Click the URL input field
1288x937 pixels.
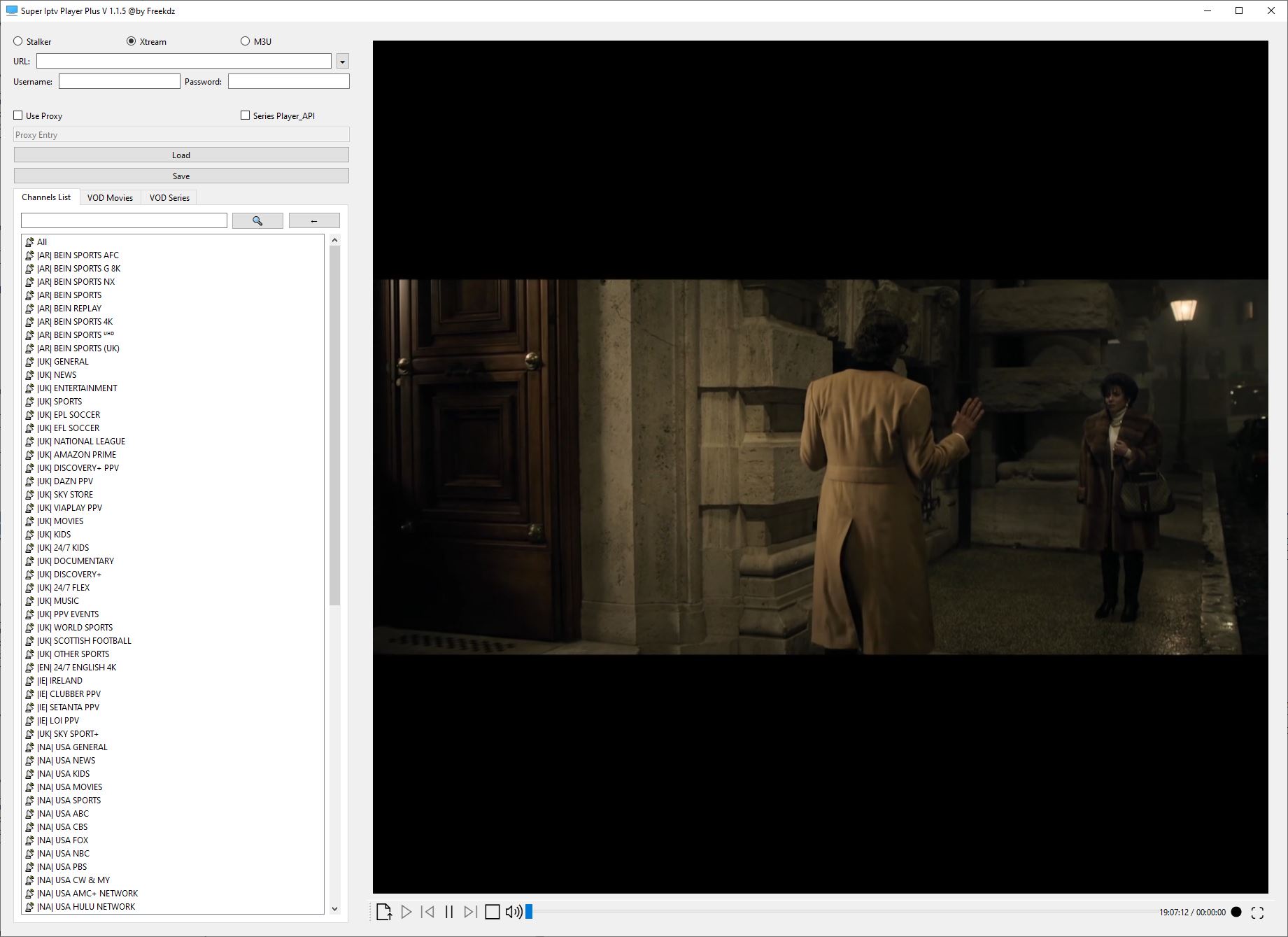[184, 62]
